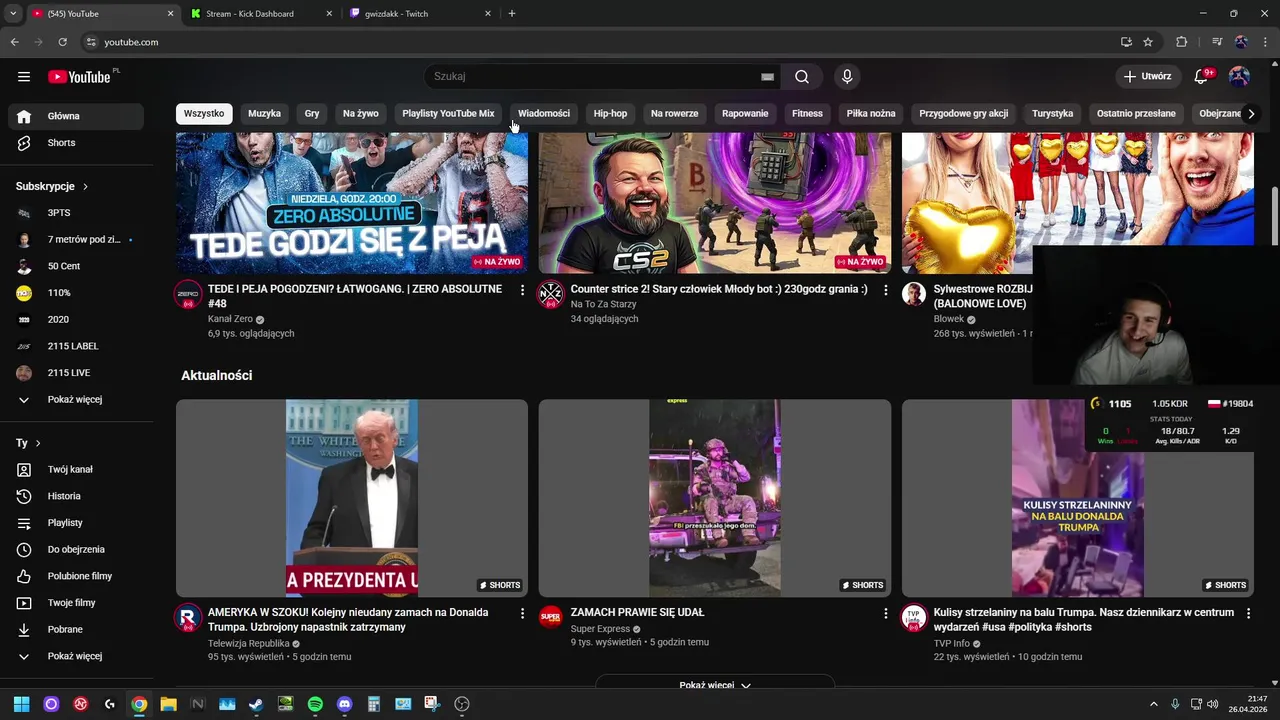Reload the page with refresh button
Viewport: 1280px width, 720px height.
point(62,42)
